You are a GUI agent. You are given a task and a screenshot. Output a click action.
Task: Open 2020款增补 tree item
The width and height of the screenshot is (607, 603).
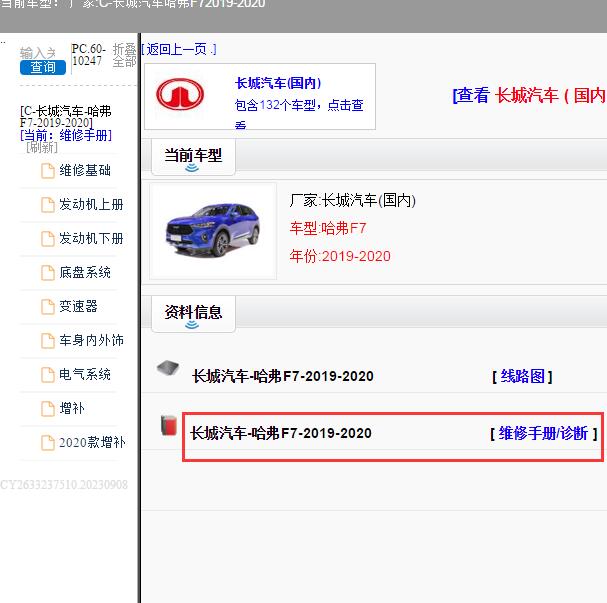pyautogui.click(x=92, y=443)
